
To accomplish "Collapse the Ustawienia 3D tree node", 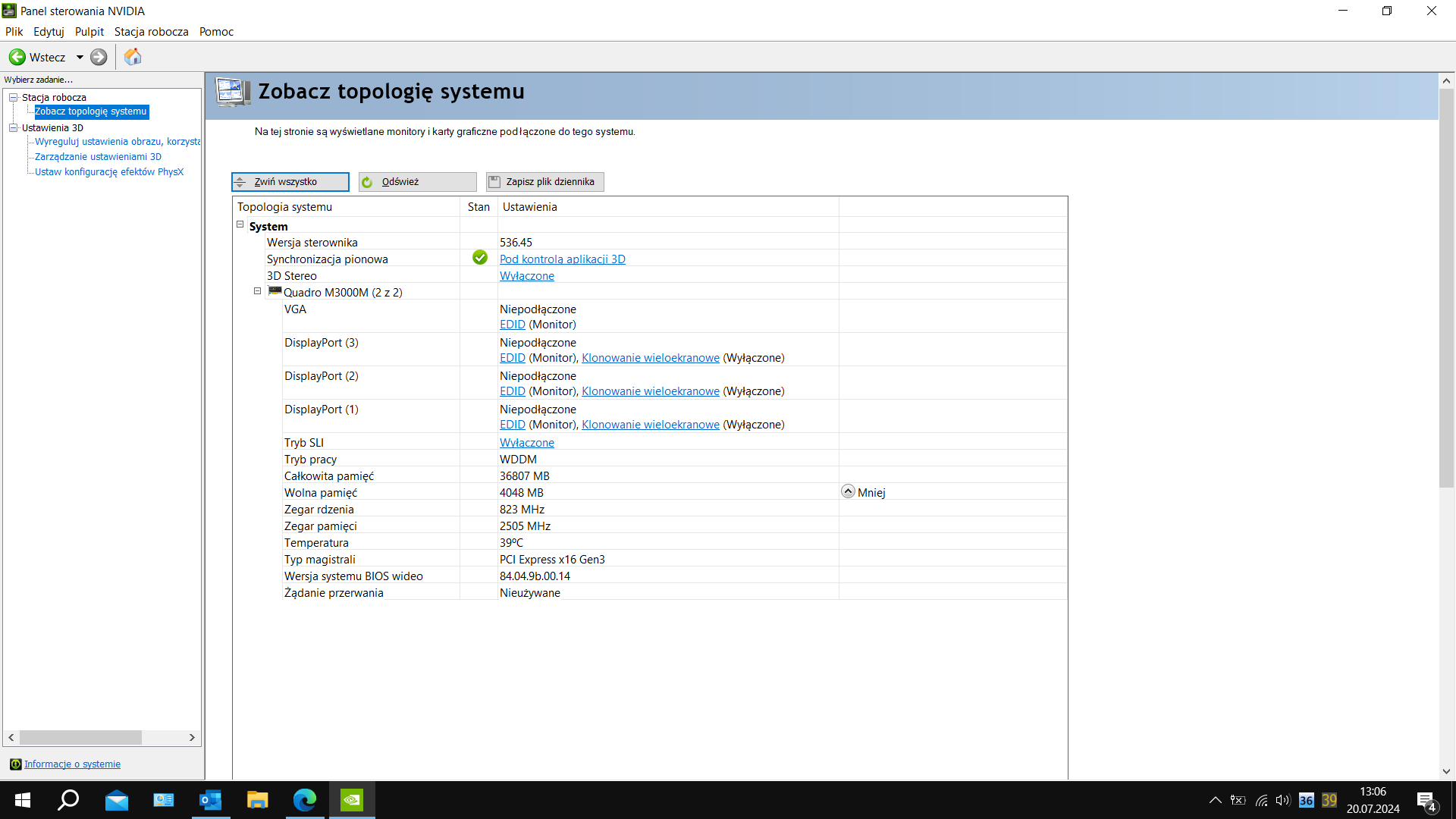I will [x=13, y=127].
